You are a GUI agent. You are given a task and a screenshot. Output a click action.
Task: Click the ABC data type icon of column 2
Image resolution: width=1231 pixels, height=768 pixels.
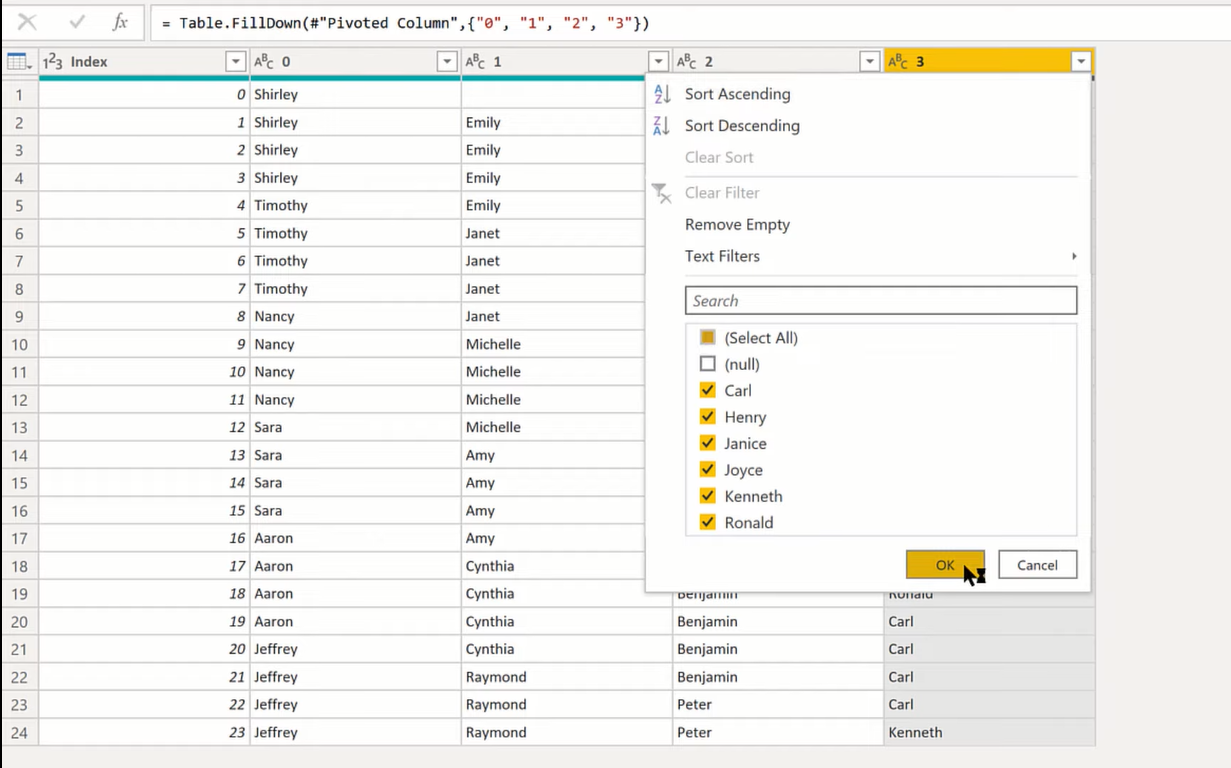coord(687,62)
